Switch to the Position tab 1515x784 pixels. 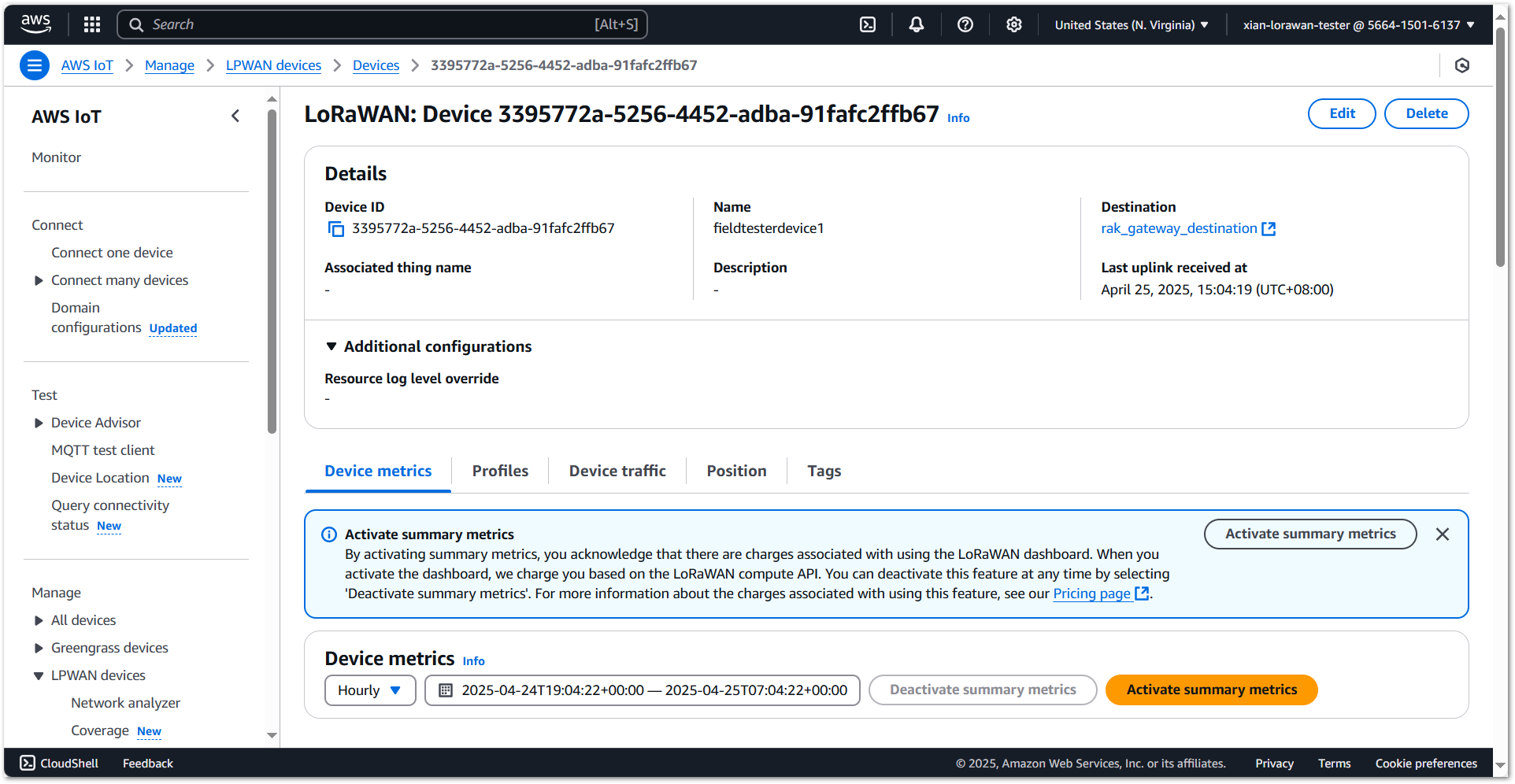[x=735, y=471]
